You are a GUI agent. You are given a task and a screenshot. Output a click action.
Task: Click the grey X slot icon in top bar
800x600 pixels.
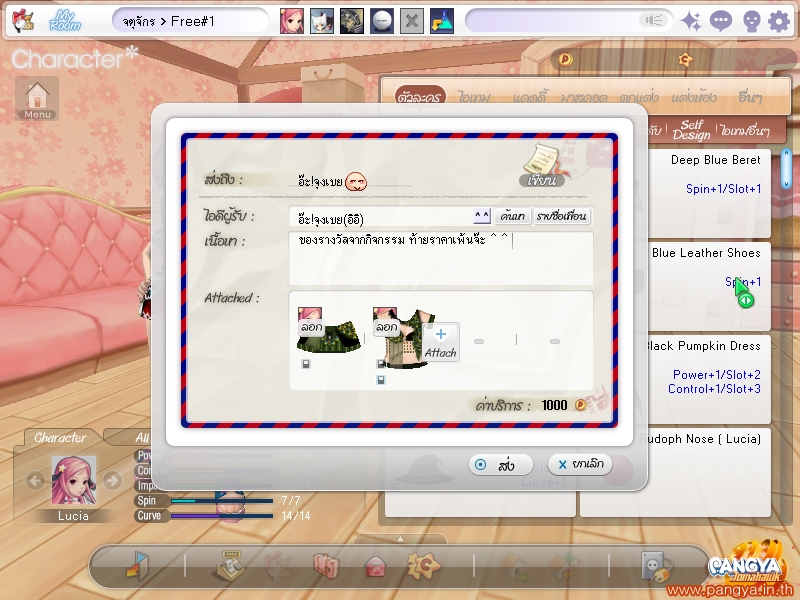pos(412,21)
